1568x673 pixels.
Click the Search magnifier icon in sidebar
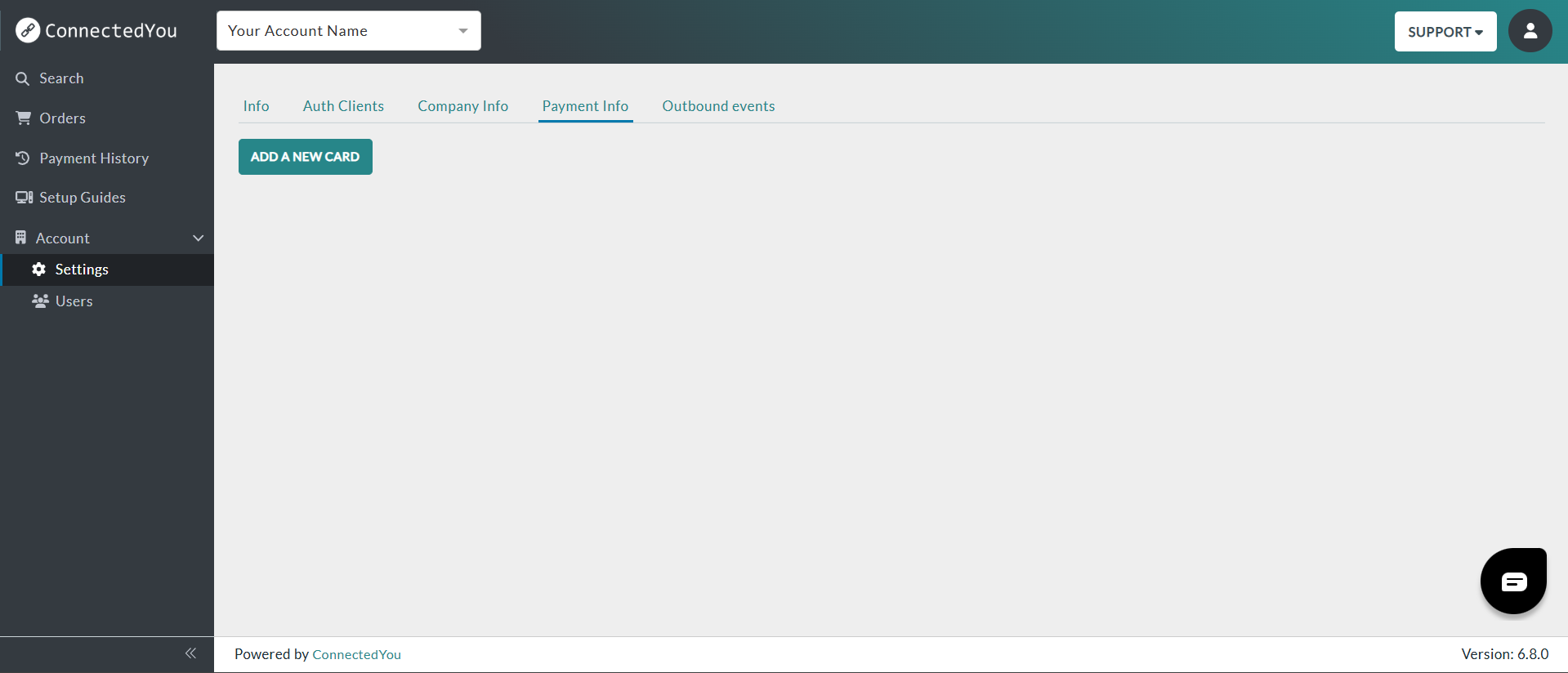tap(23, 78)
